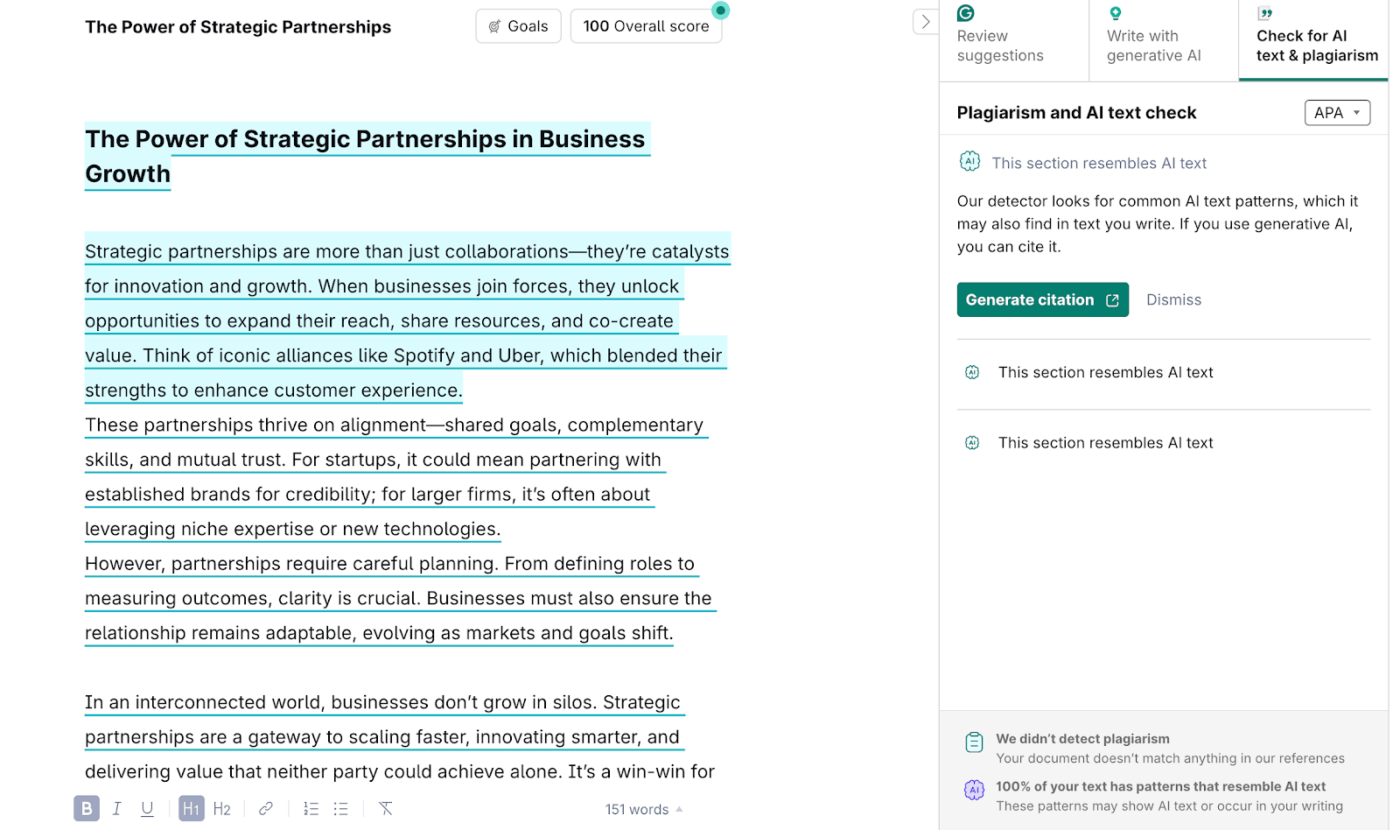Expand the third 'This section resembles AI text' card

tap(1164, 443)
